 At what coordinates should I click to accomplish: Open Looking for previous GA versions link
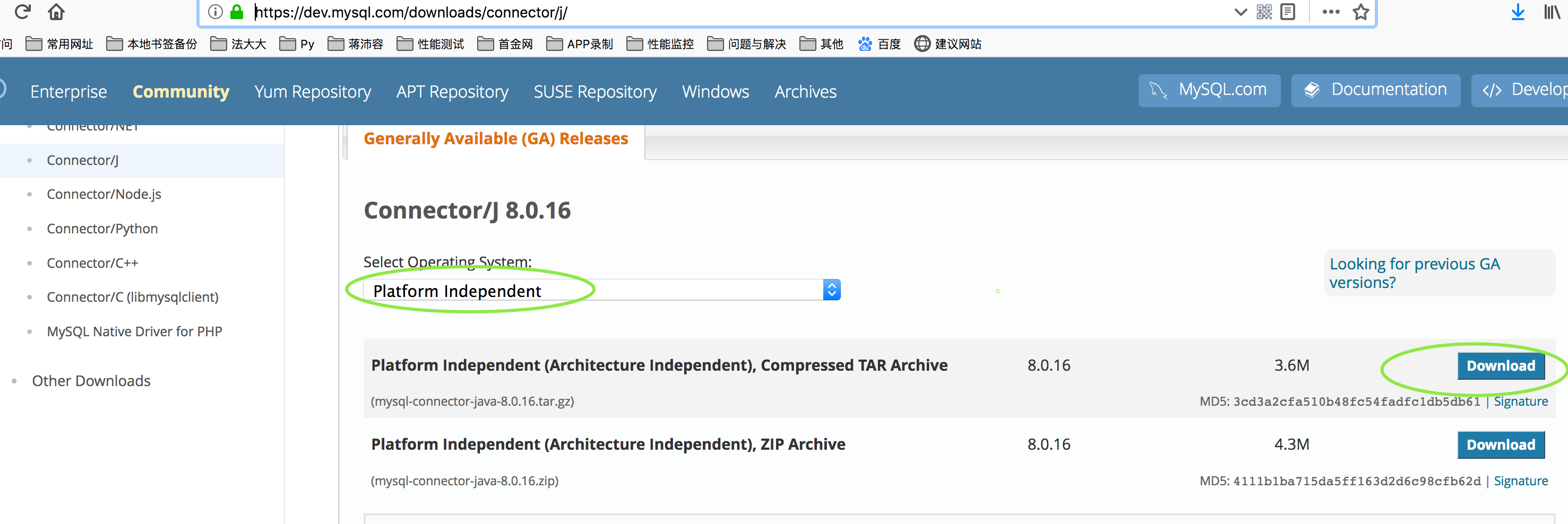point(1415,273)
